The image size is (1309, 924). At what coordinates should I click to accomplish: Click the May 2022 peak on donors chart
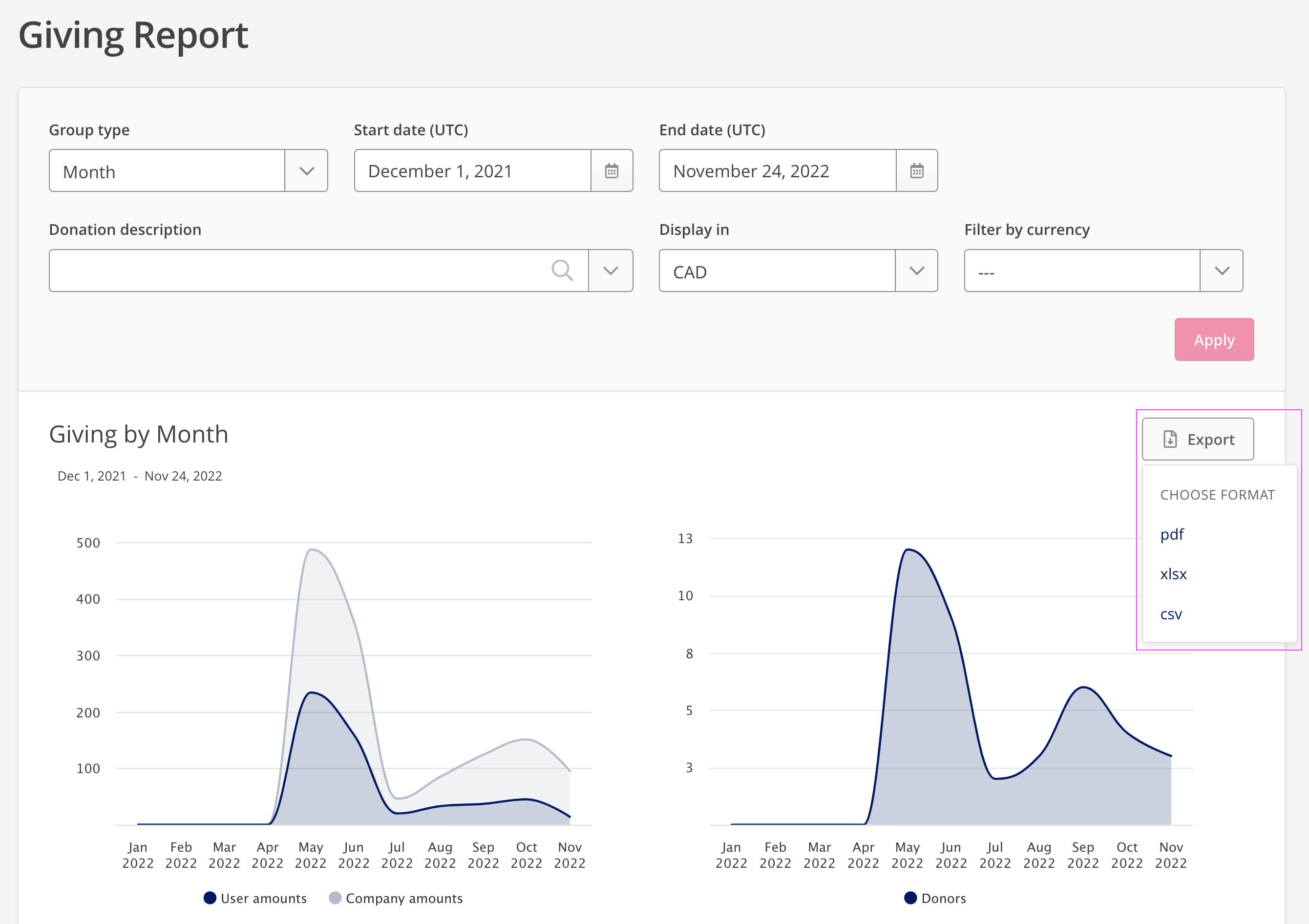coord(907,549)
